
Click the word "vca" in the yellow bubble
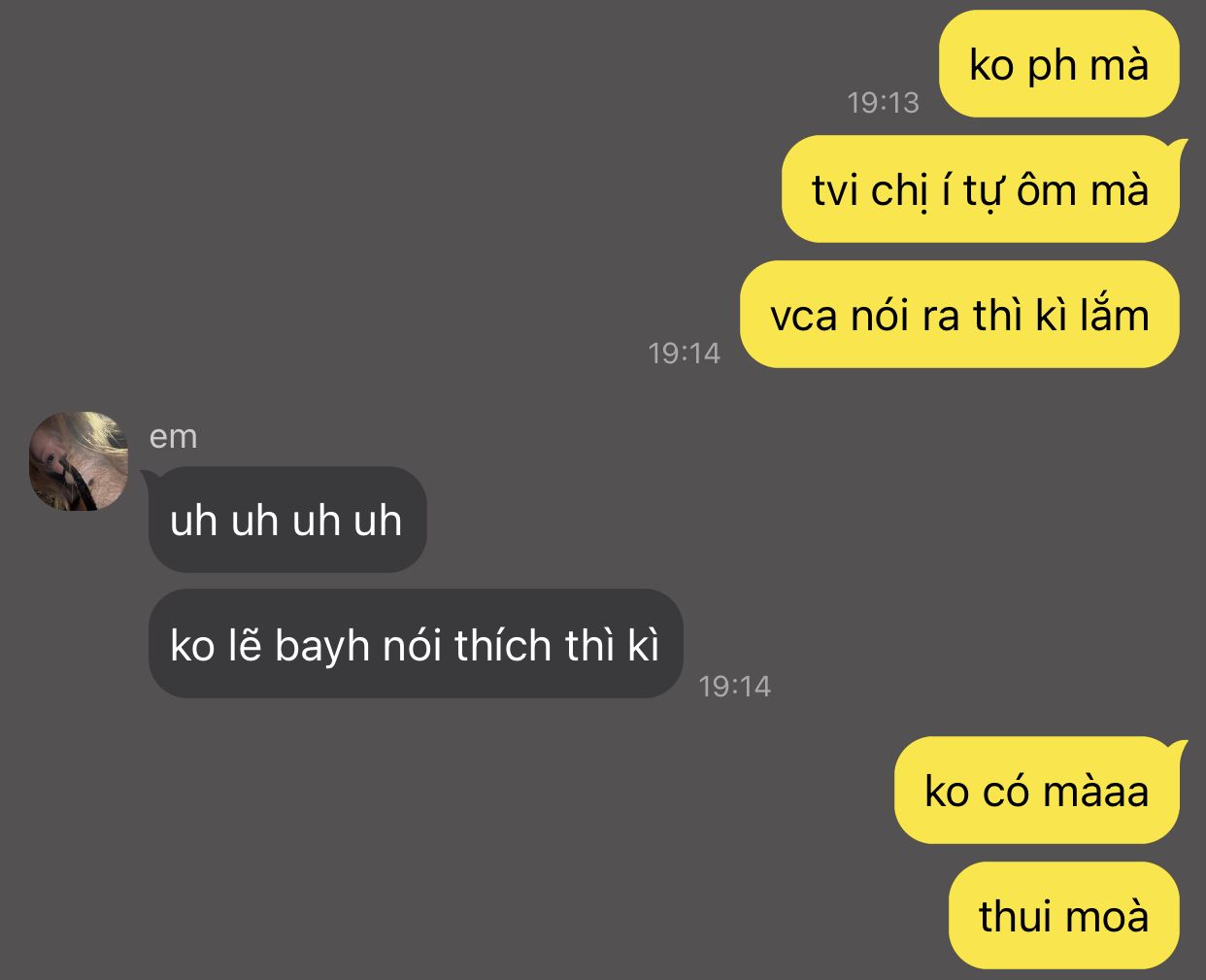tap(804, 316)
